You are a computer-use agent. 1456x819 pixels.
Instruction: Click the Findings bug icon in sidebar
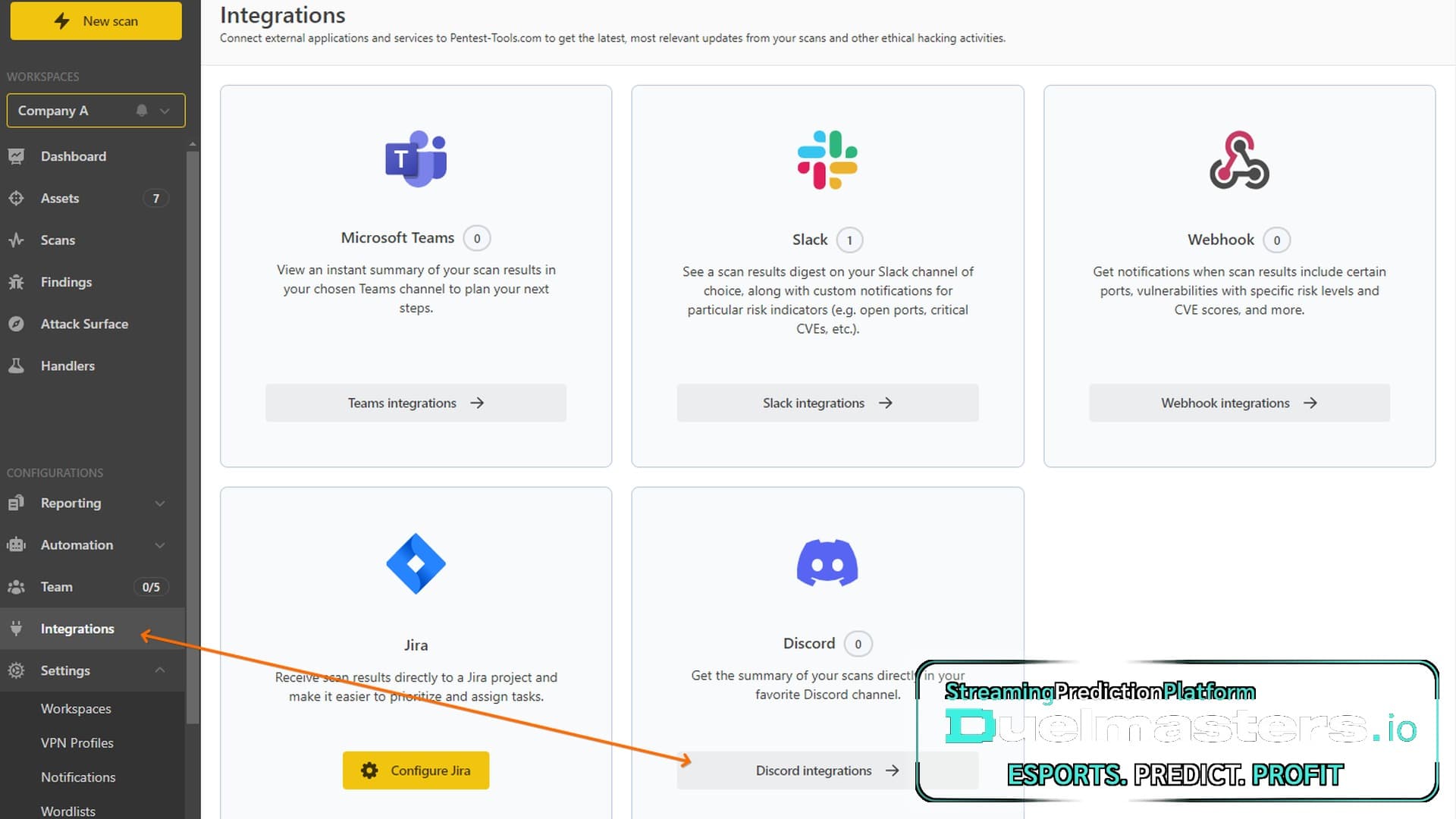pyautogui.click(x=16, y=282)
